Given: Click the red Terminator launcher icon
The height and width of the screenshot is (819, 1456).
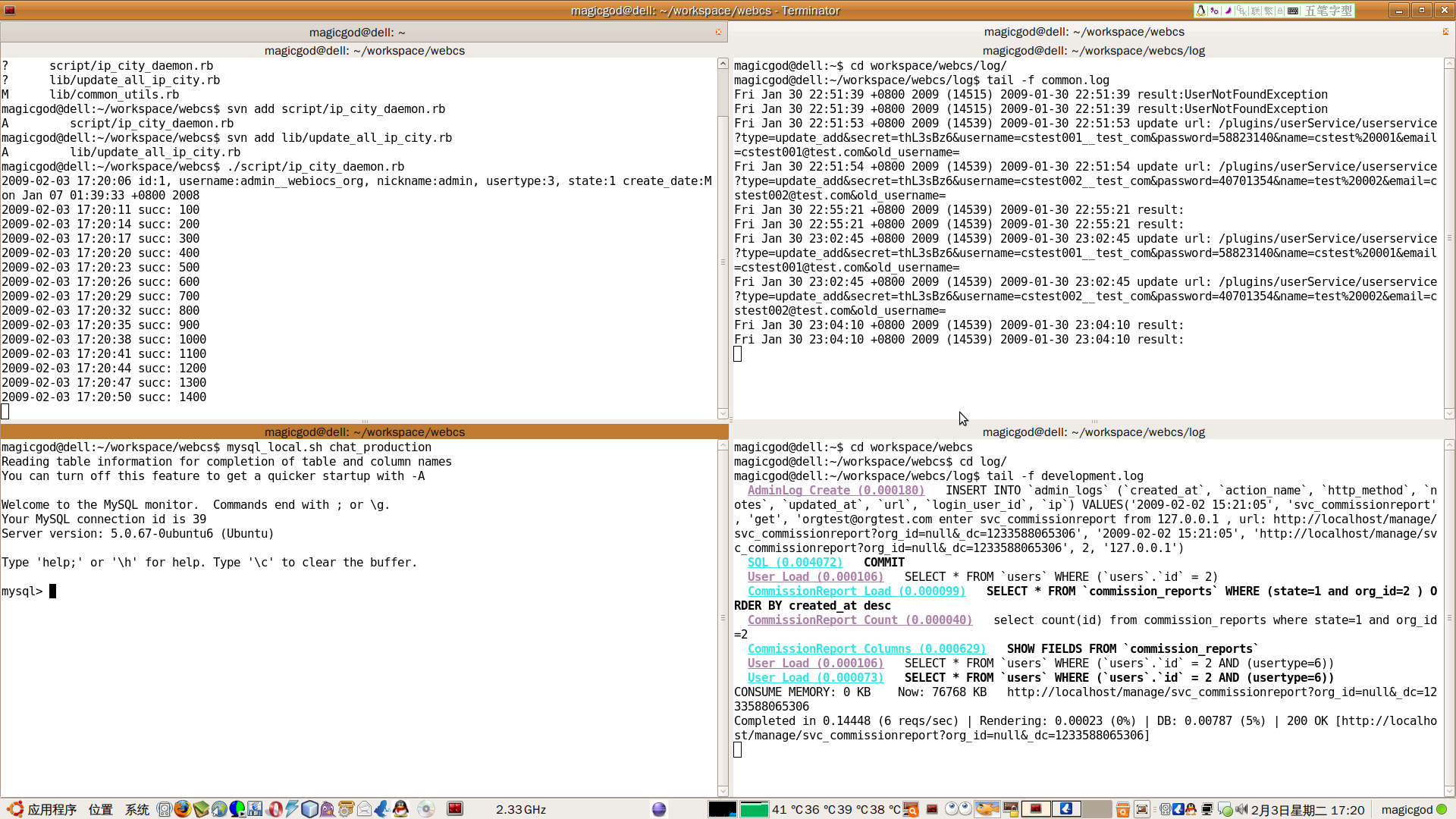Looking at the screenshot, I should pos(455,809).
